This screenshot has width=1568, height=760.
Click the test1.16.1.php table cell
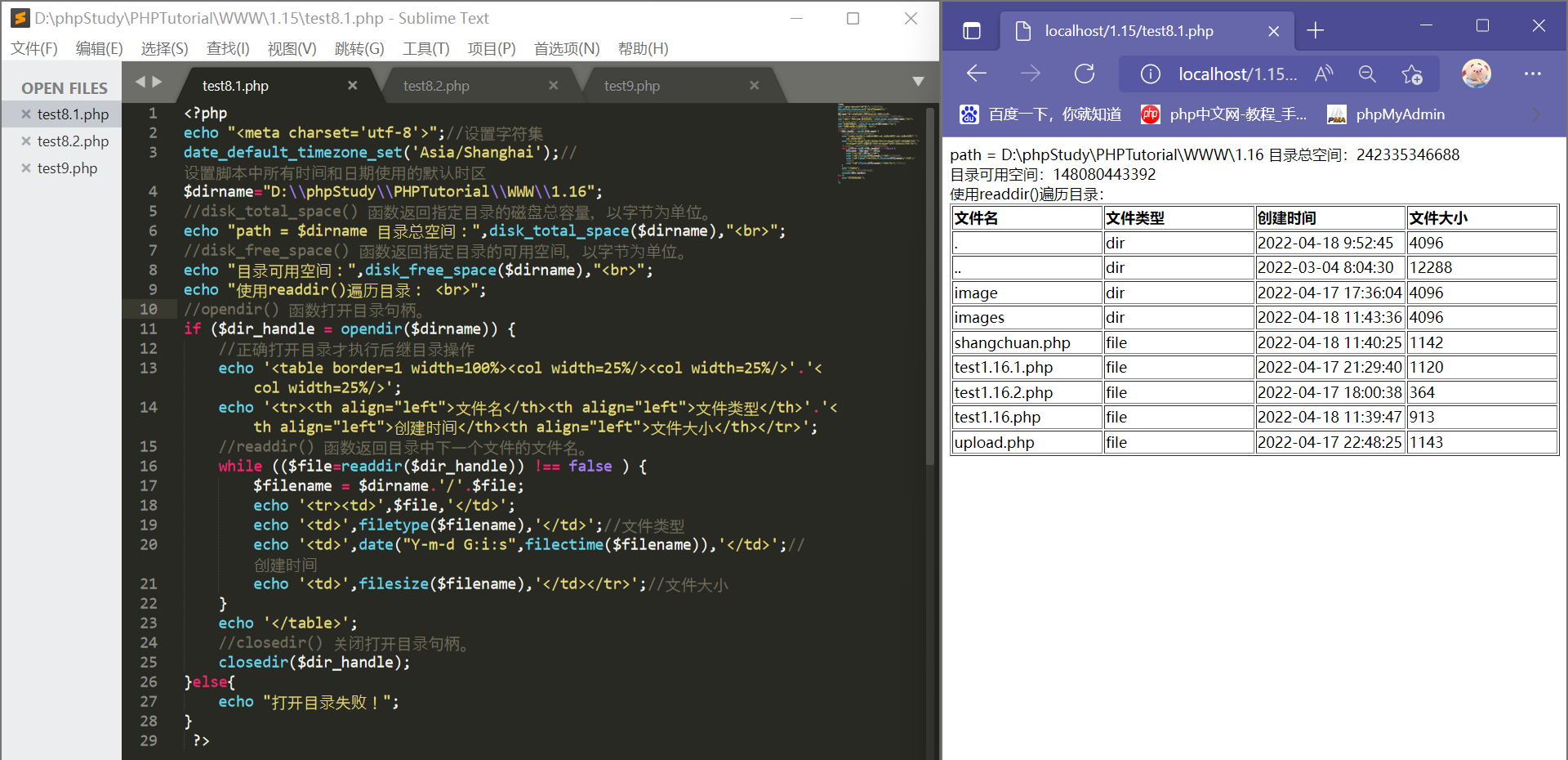[1027, 368]
